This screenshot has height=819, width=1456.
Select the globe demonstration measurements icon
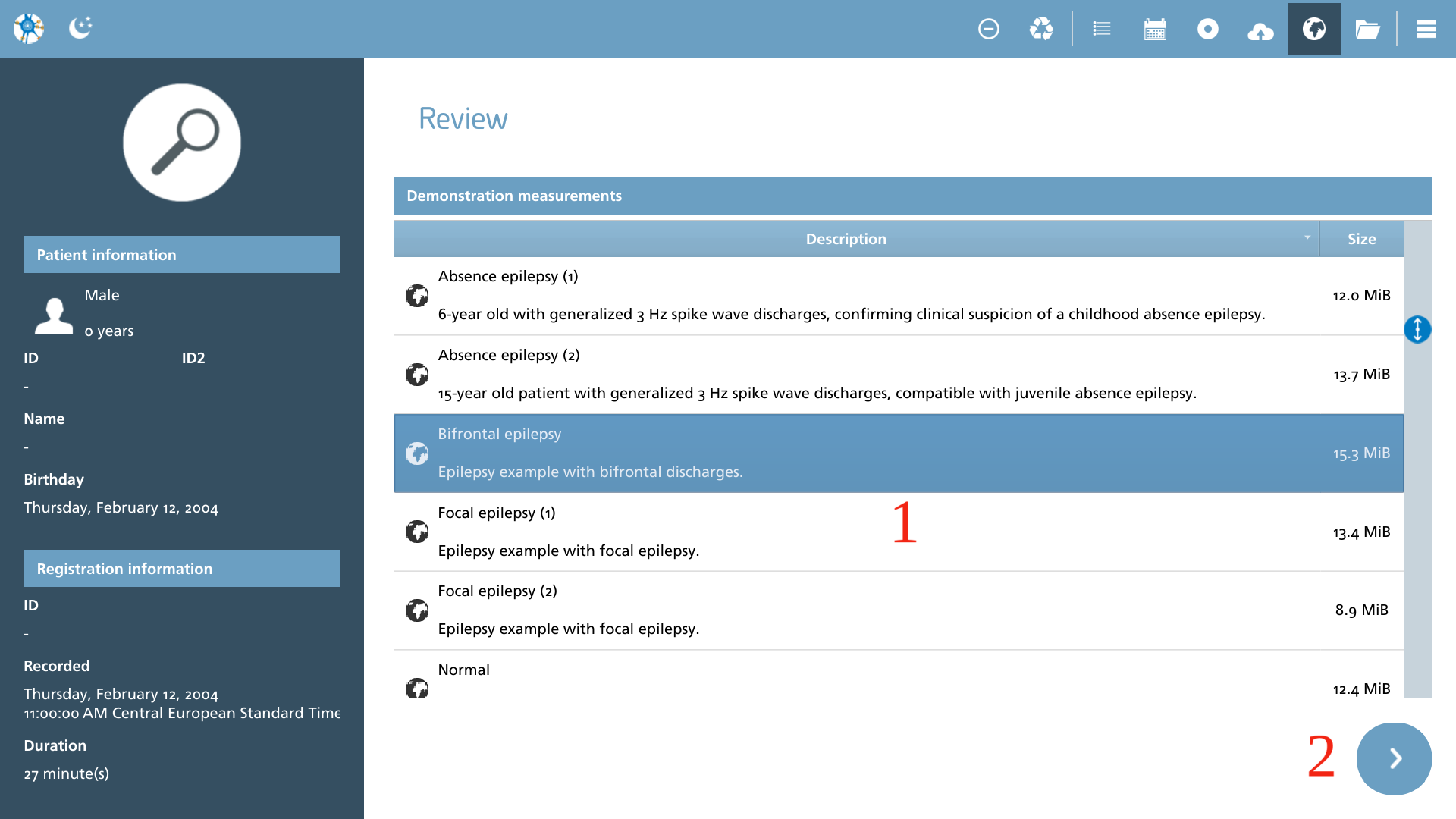(1314, 29)
